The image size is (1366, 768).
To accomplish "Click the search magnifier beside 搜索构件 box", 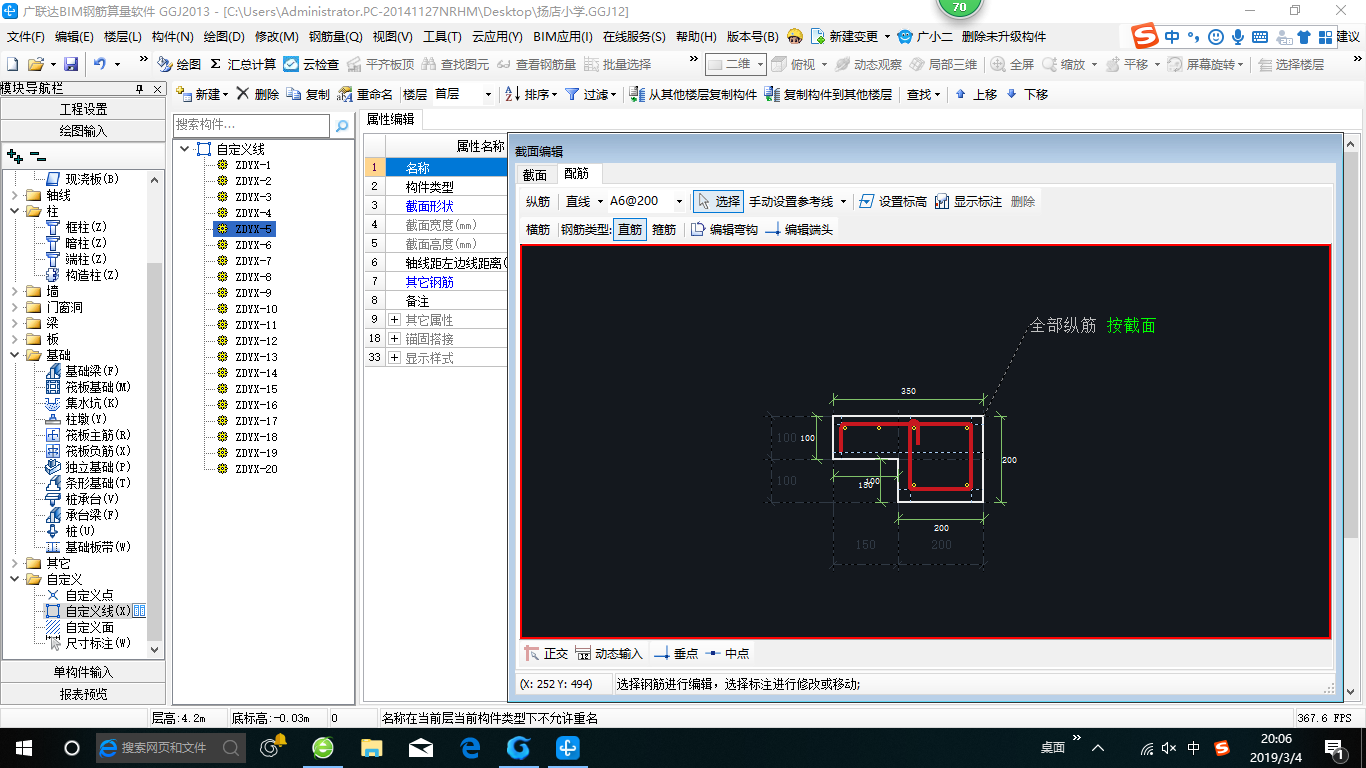I will tap(342, 126).
